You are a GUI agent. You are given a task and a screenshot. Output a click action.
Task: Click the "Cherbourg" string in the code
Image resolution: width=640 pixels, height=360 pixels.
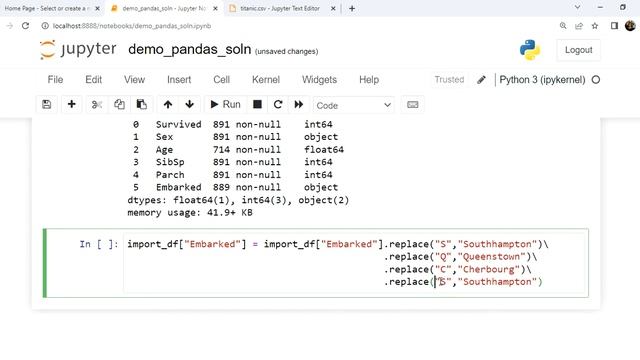tap(489, 269)
